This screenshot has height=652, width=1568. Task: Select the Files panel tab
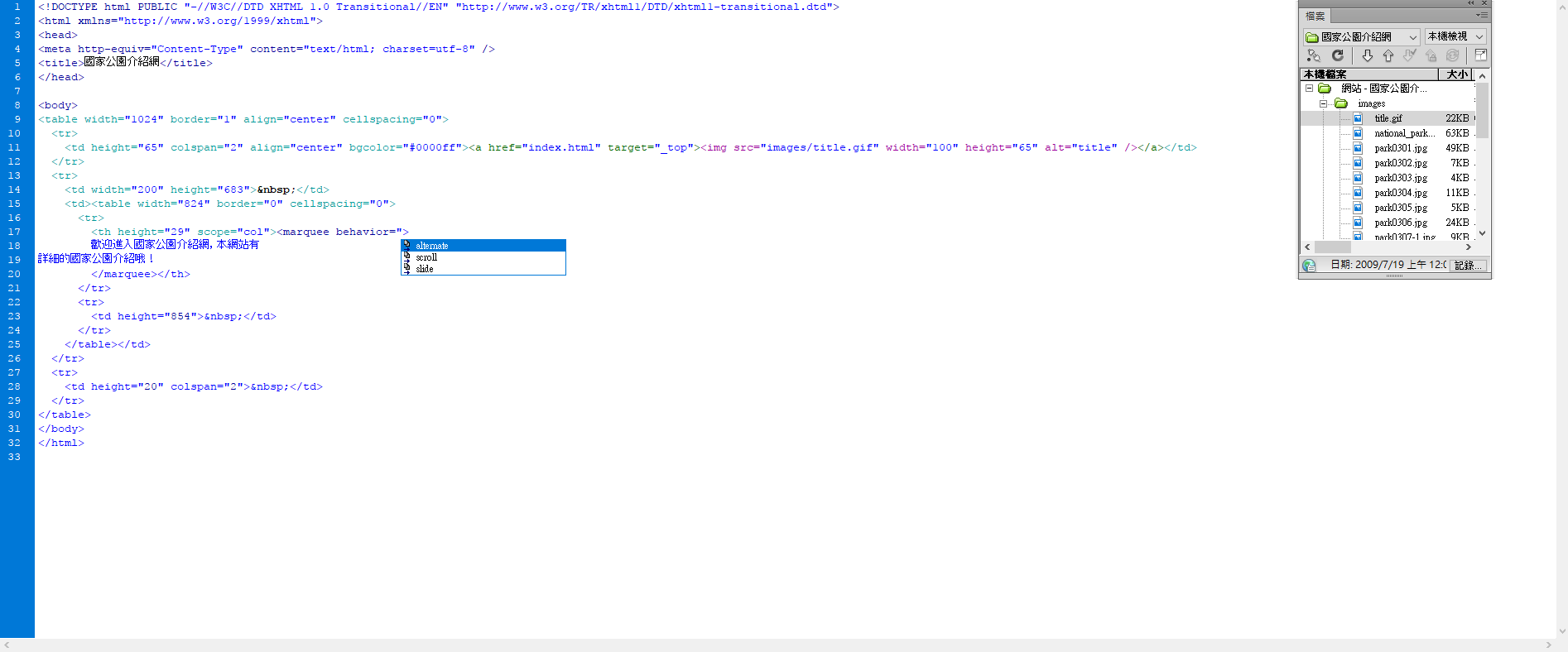tap(1315, 16)
